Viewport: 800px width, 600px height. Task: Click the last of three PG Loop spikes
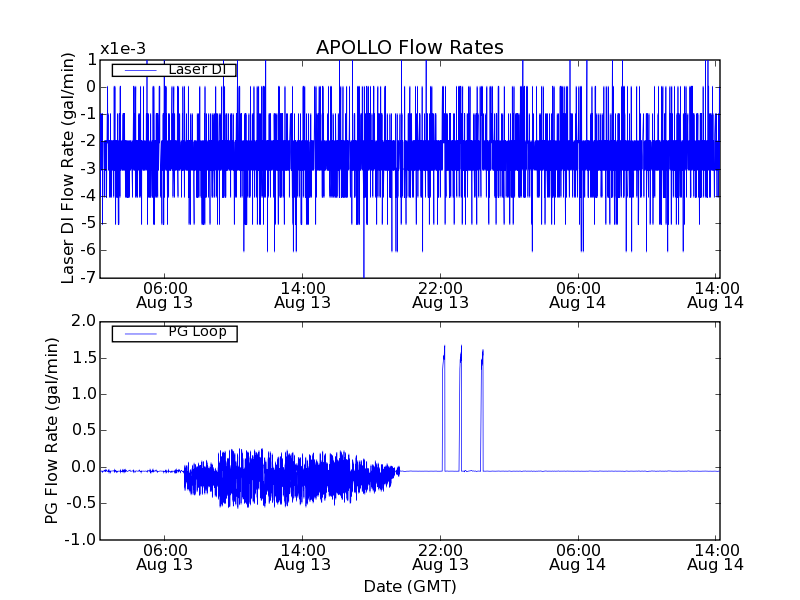coord(482,411)
